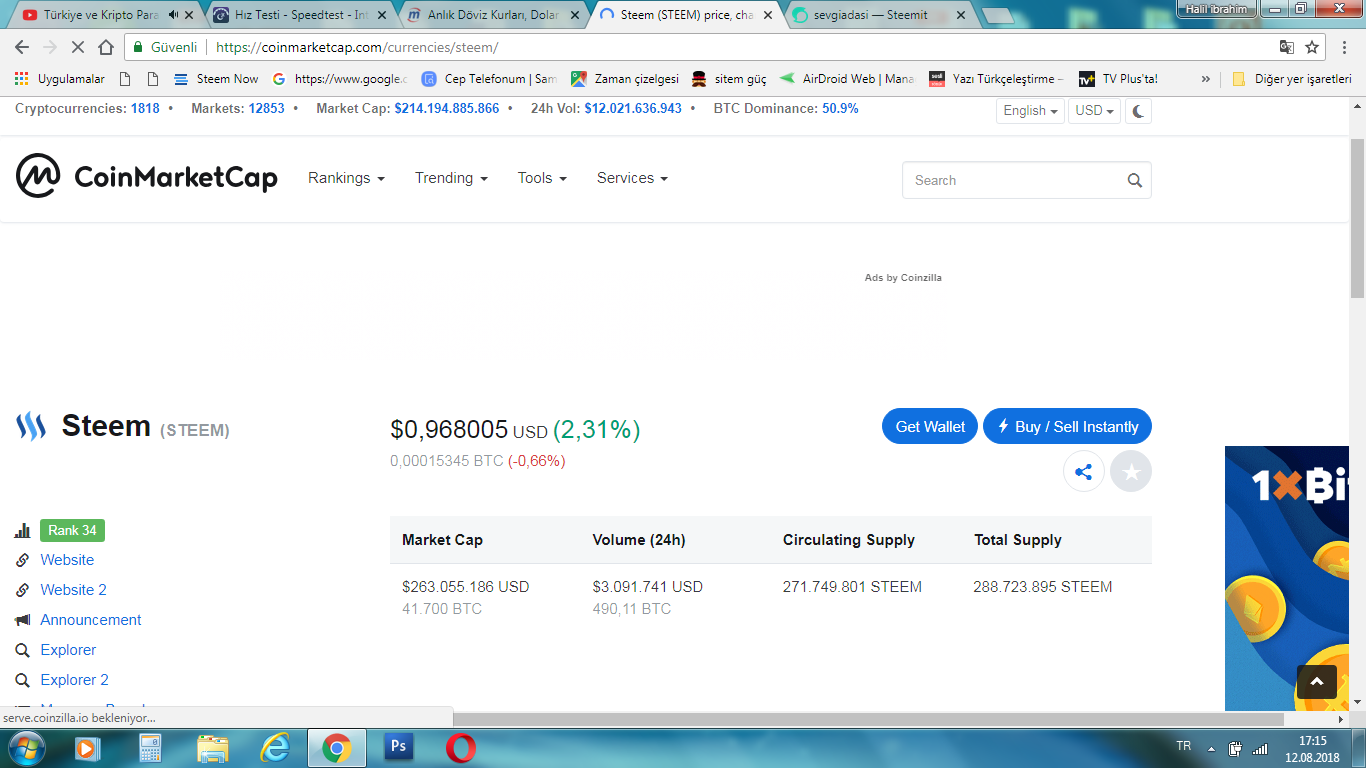Open the English language dropdown

tap(1031, 111)
